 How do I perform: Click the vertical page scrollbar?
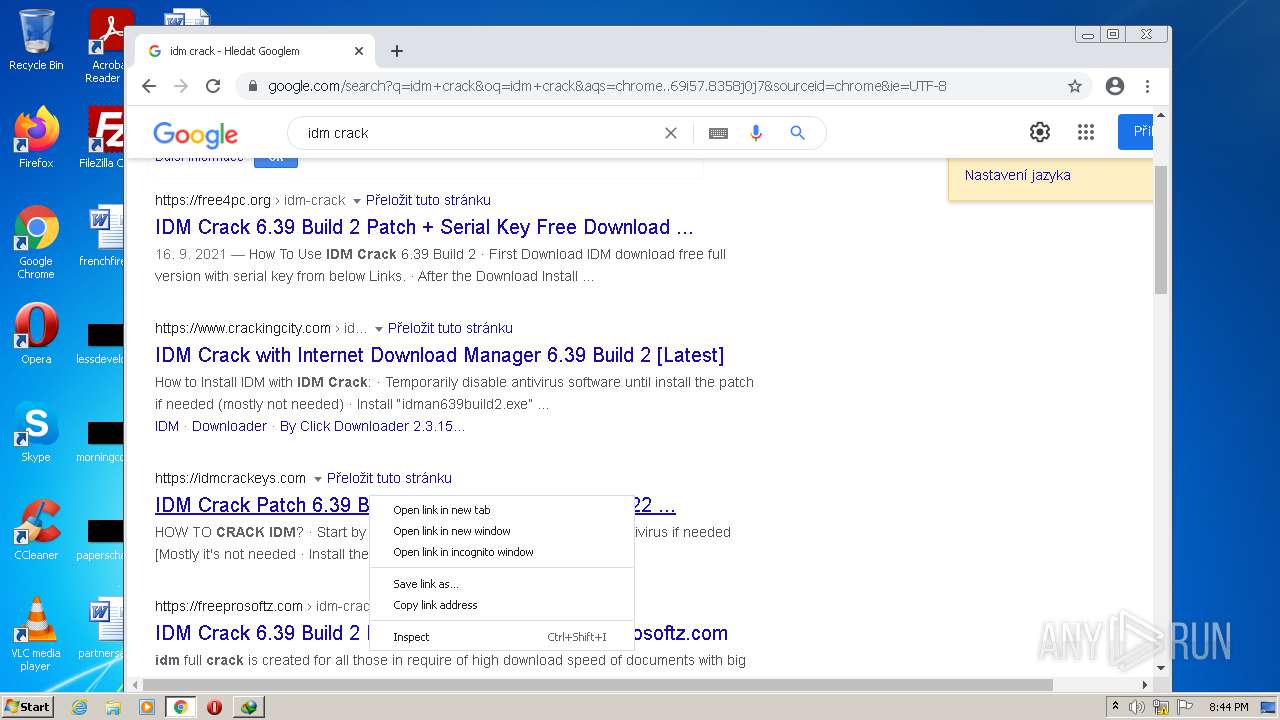click(1161, 230)
